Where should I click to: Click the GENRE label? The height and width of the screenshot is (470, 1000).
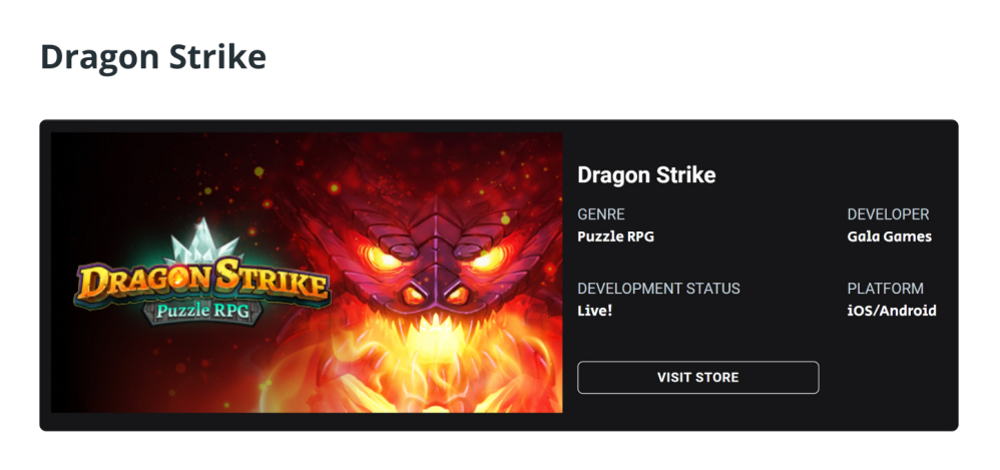click(601, 214)
